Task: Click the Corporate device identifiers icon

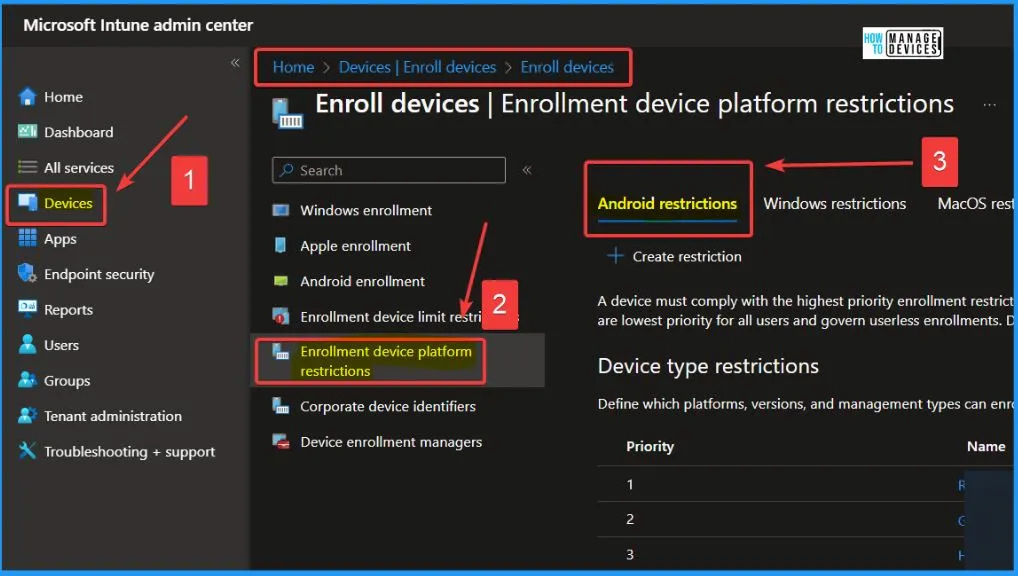Action: coord(280,406)
